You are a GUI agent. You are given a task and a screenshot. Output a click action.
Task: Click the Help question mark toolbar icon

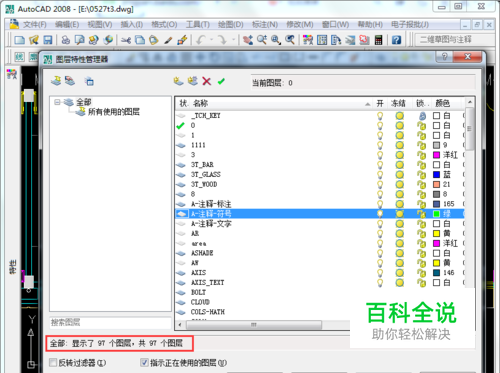pos(396,40)
